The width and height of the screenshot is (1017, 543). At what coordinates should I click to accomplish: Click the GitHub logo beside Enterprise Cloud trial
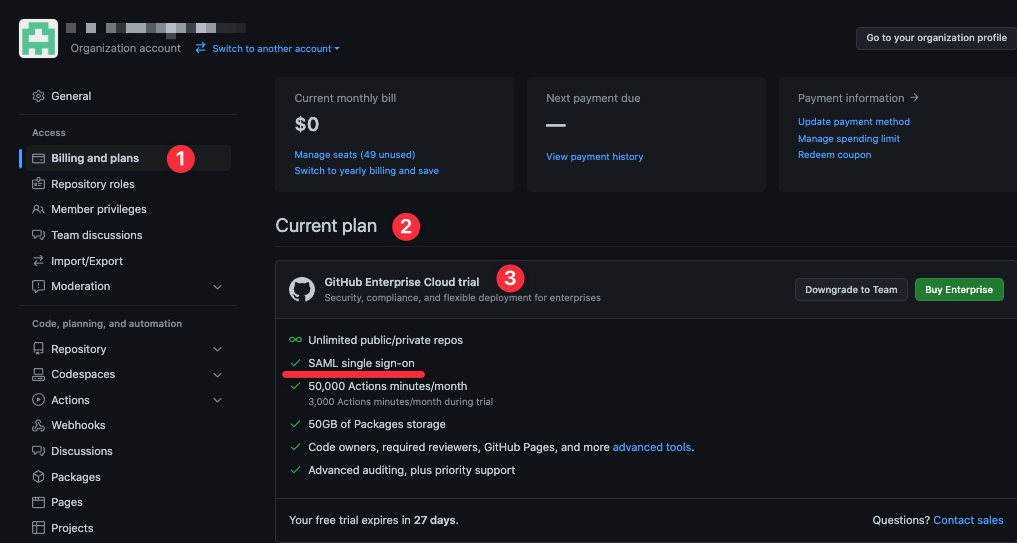302,290
